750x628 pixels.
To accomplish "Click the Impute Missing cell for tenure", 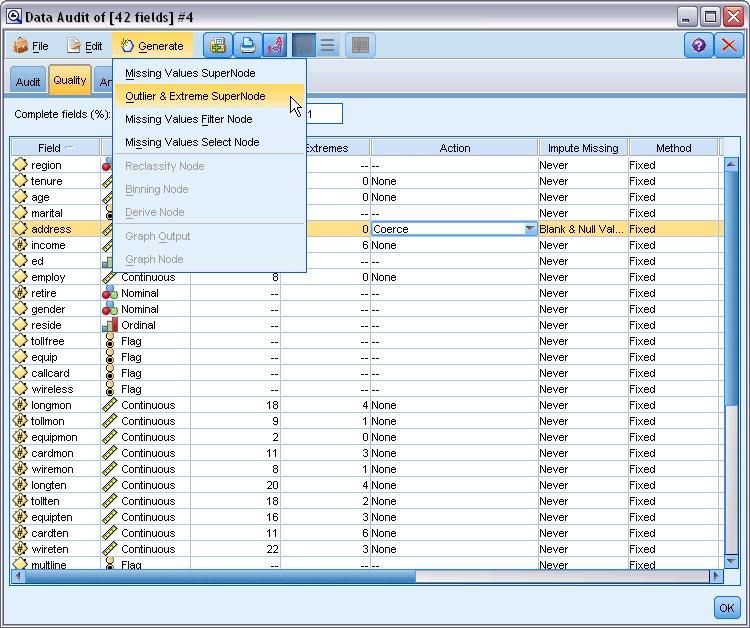I will coord(583,181).
